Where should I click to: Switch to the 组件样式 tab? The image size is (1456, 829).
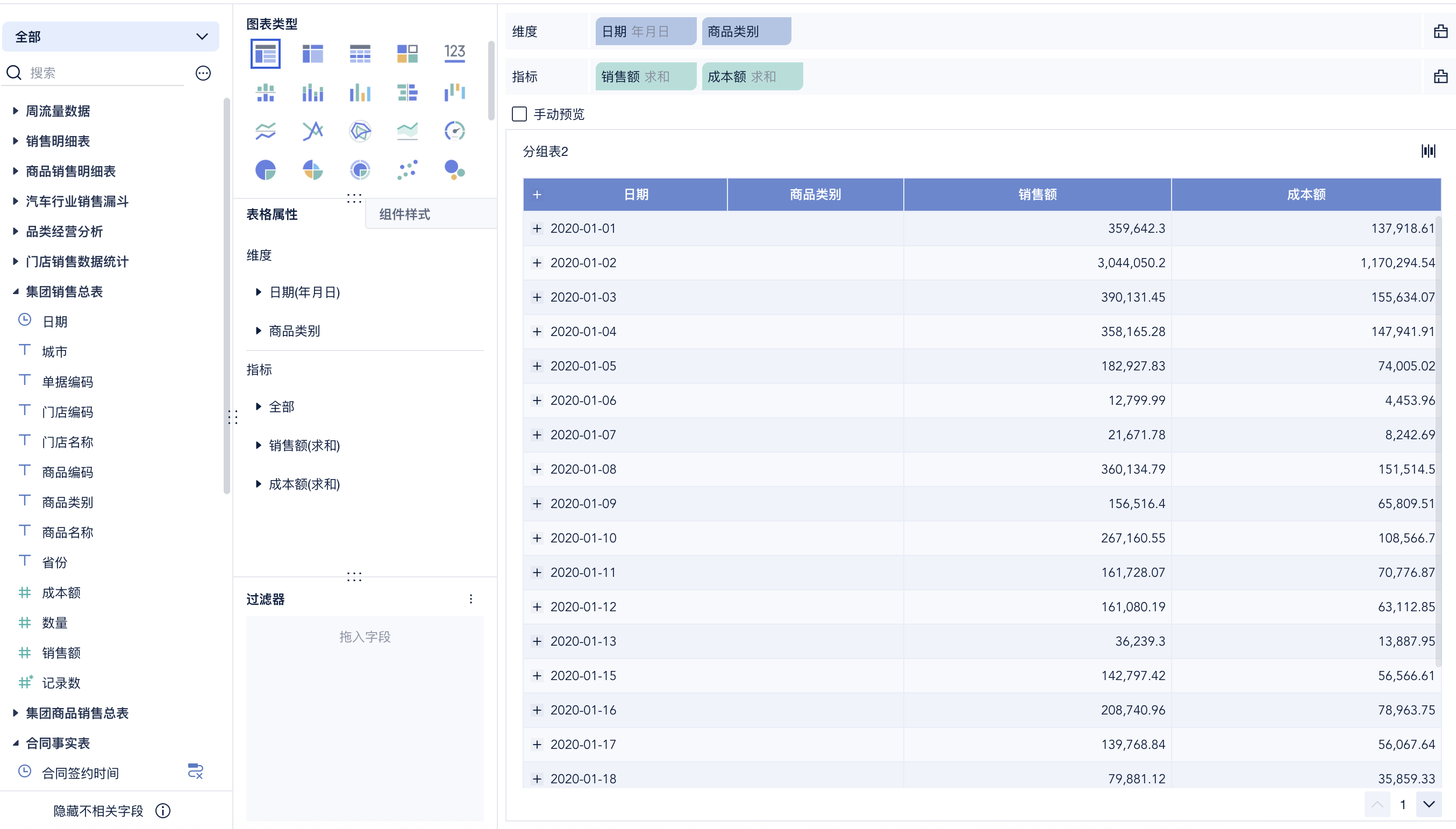pos(405,214)
